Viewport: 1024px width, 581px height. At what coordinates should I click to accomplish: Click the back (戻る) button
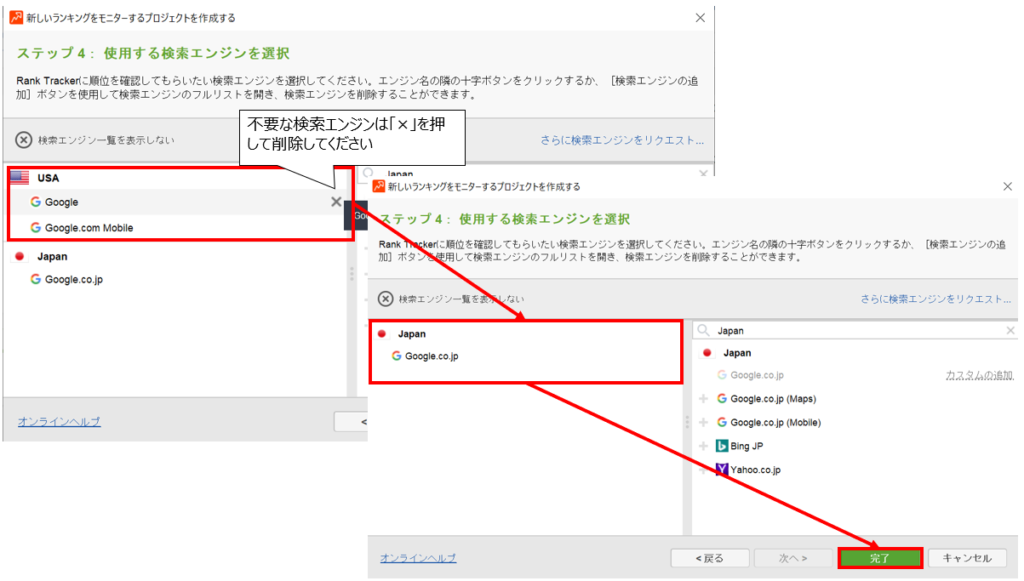point(710,558)
